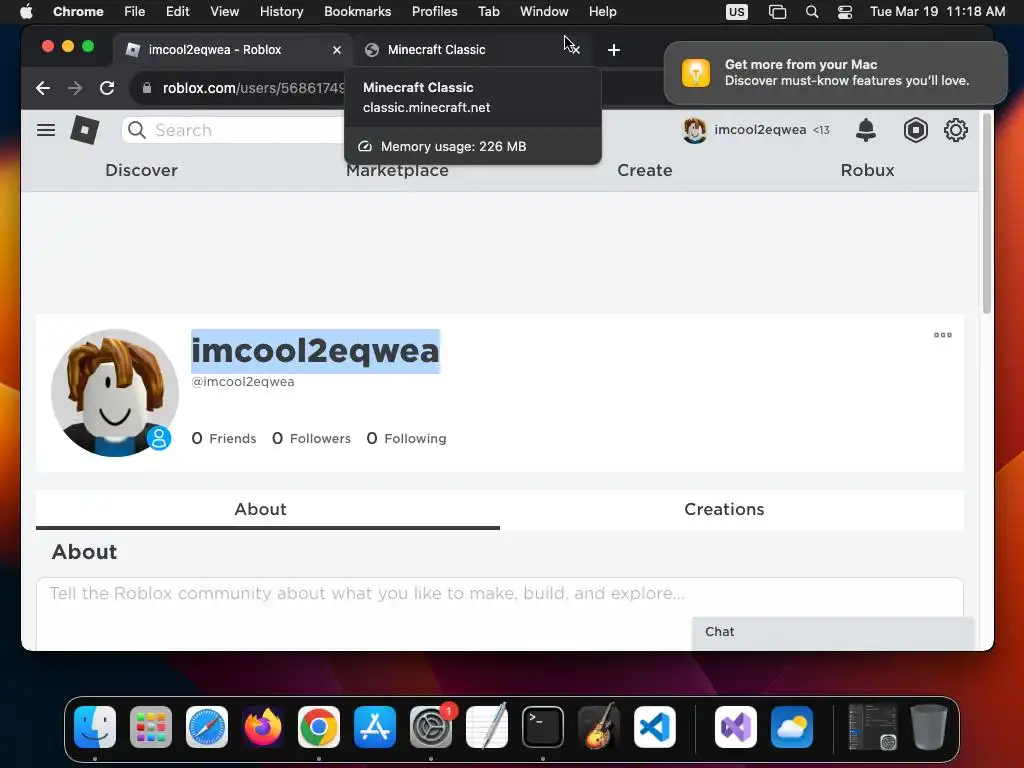The image size is (1024, 768).
Task: Launch Firefox from the Dock
Action: (263, 727)
